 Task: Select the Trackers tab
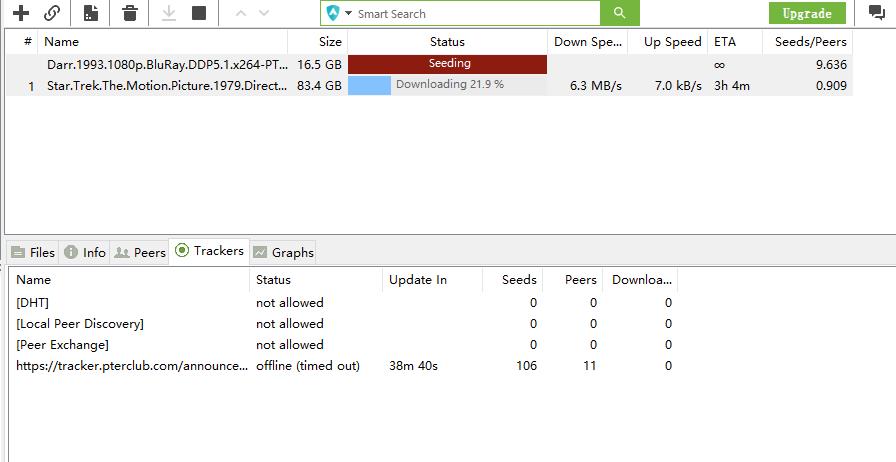tap(210, 250)
